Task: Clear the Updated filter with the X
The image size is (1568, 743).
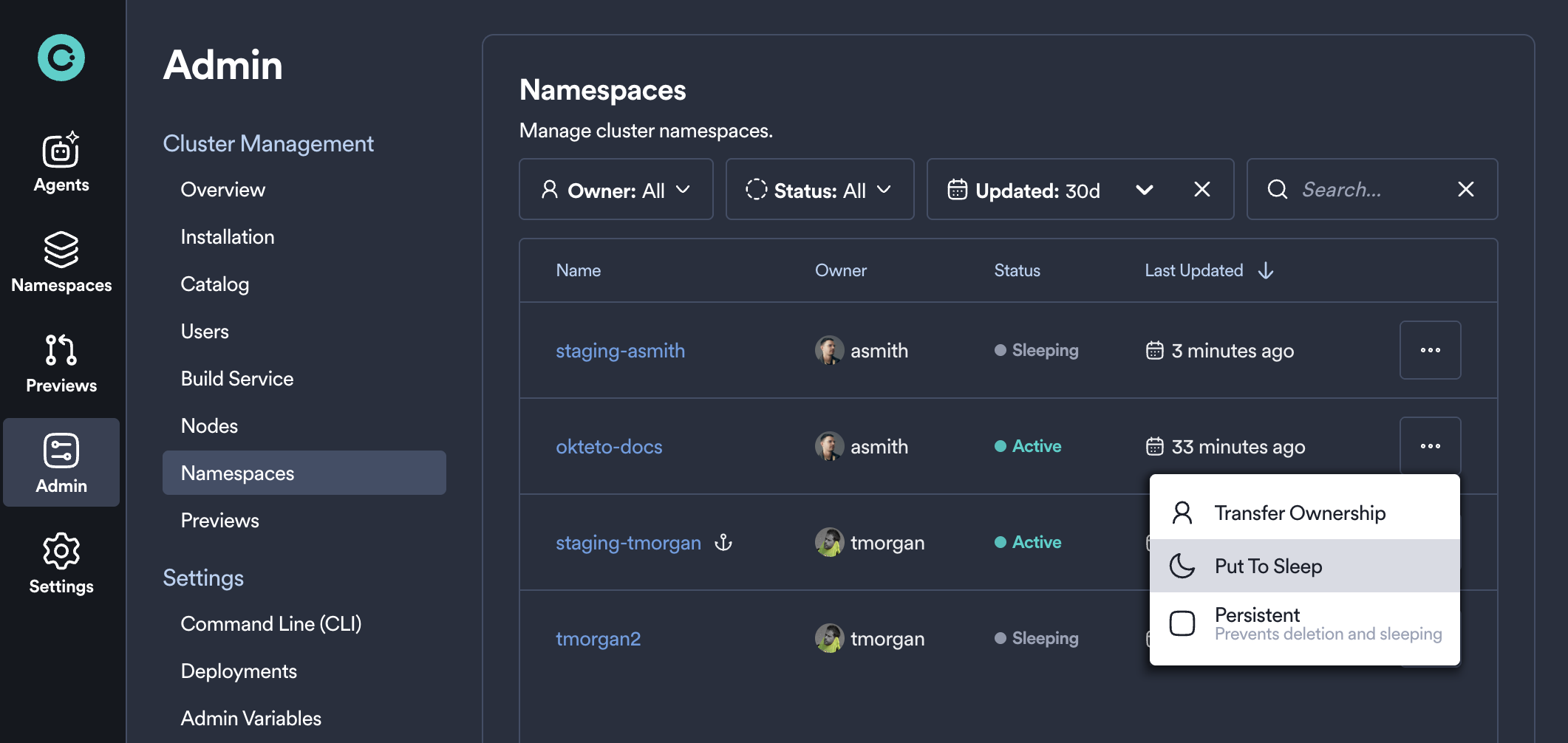Action: pyautogui.click(x=1202, y=190)
